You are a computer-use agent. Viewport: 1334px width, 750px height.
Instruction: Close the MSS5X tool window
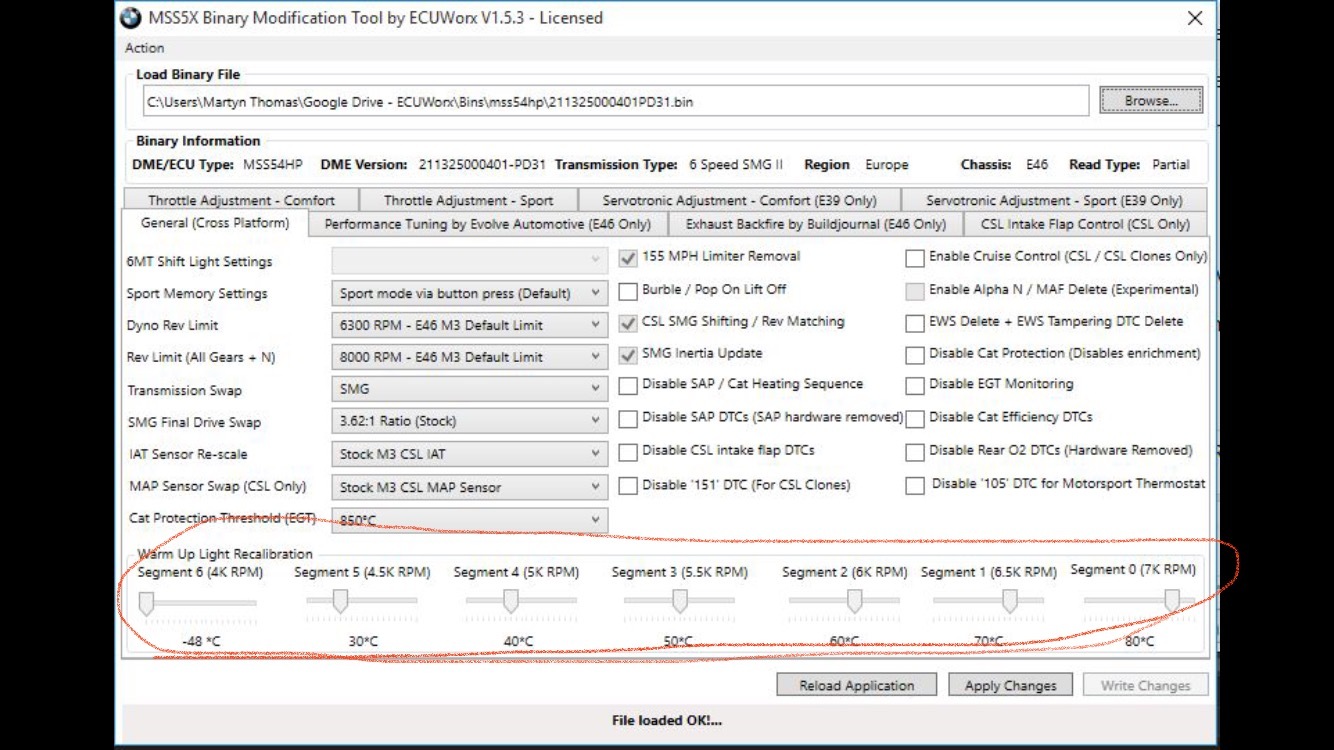point(1194,18)
